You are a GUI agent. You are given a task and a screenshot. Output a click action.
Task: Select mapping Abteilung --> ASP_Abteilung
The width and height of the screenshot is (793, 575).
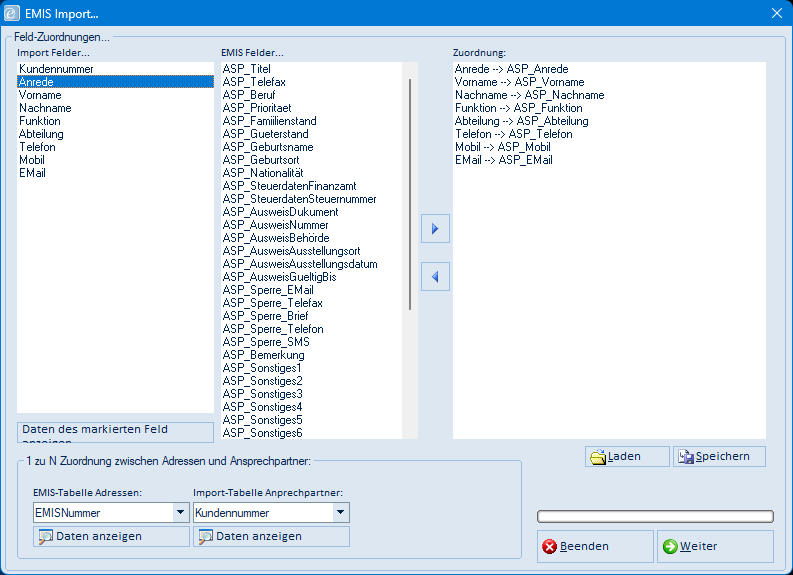(609, 121)
